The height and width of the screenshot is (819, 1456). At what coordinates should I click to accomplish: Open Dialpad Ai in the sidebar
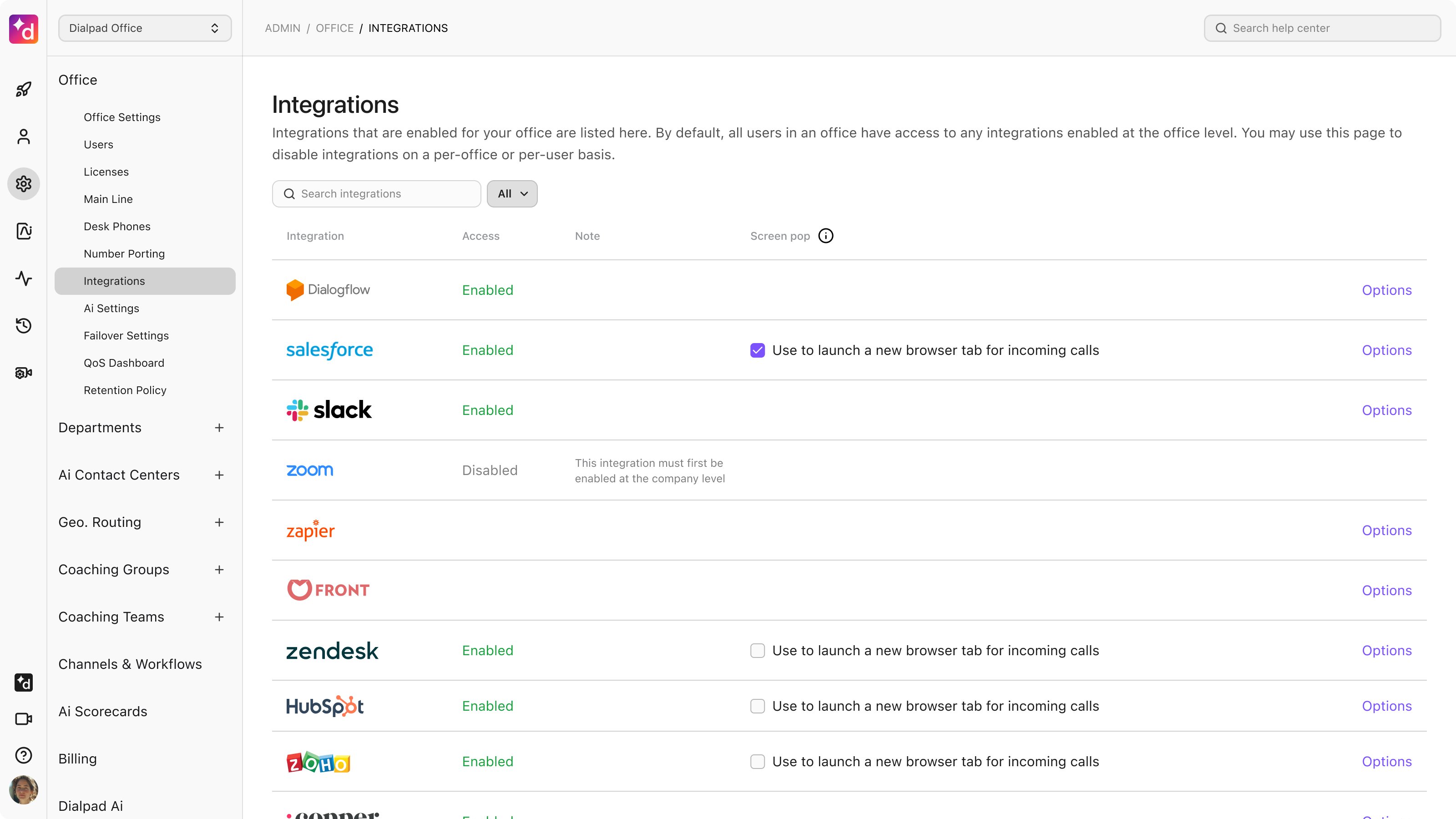tap(91, 806)
